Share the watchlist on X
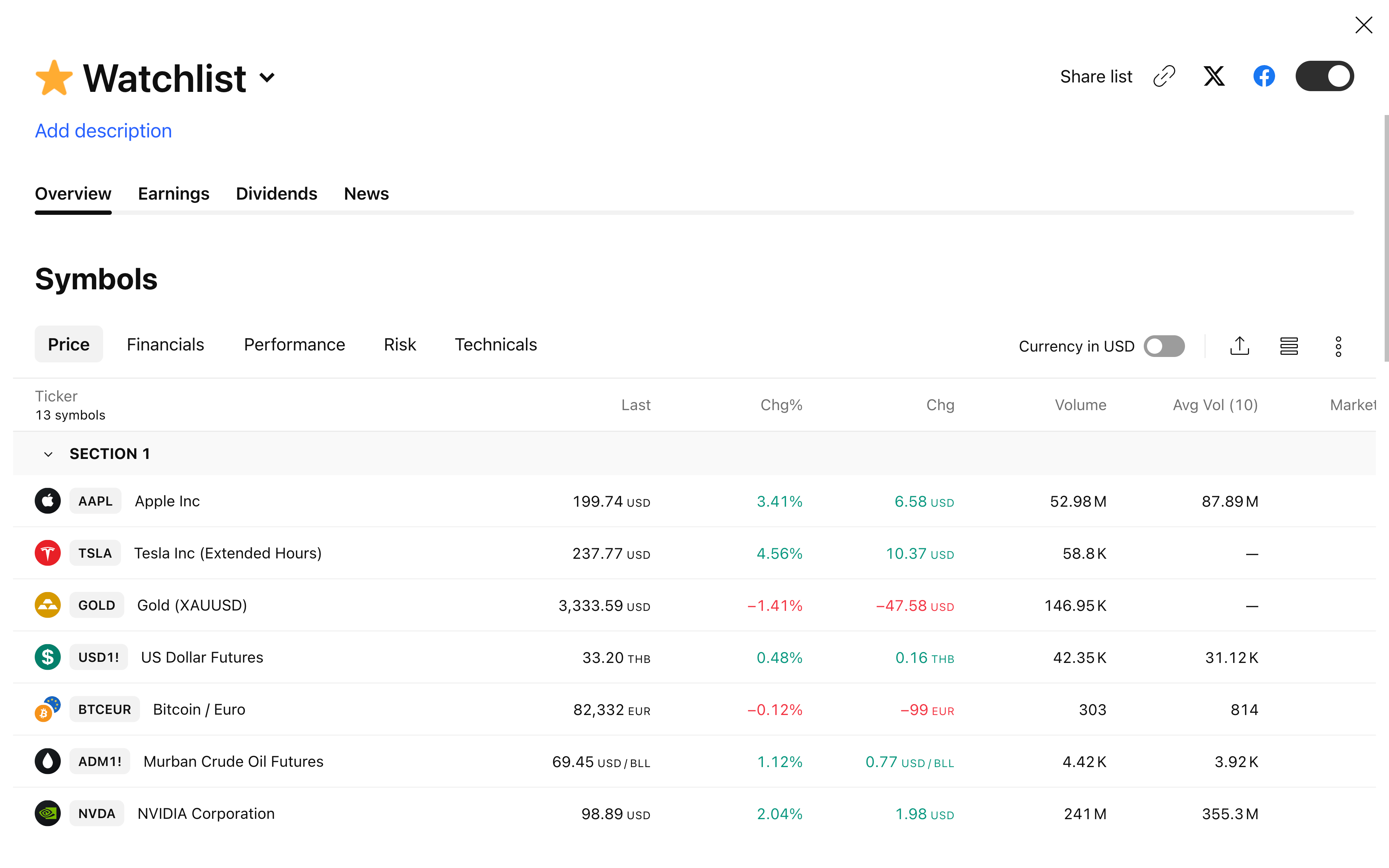Screen dimensions: 1389x868 (x=1213, y=76)
